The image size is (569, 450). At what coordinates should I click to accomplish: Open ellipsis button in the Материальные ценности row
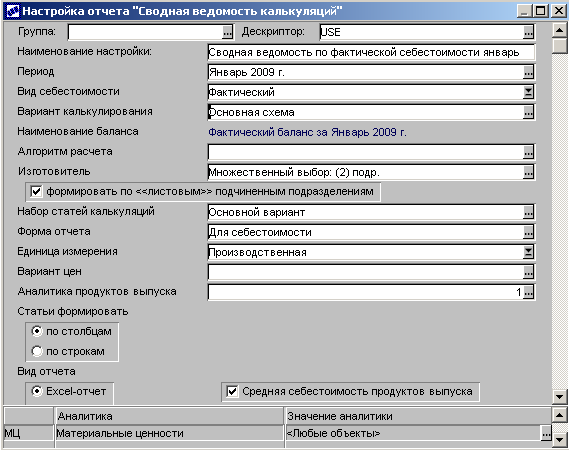tap(546, 433)
